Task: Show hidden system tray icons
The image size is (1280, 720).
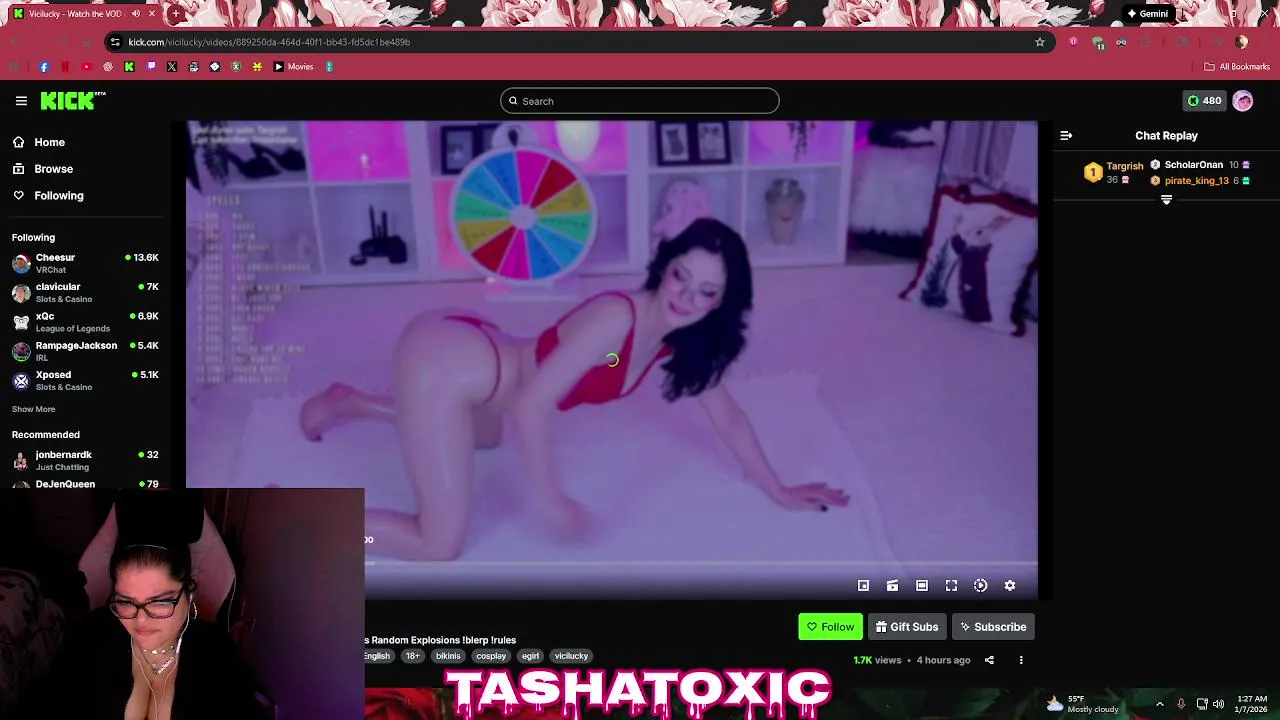Action: [x=1160, y=704]
